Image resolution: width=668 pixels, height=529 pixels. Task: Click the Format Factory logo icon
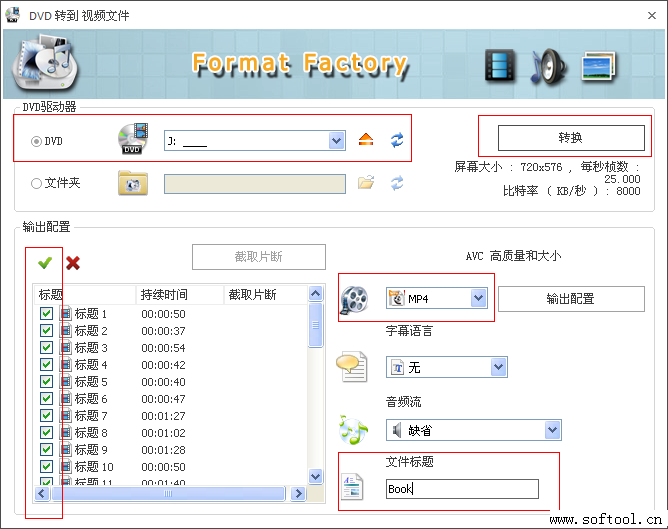[45, 64]
